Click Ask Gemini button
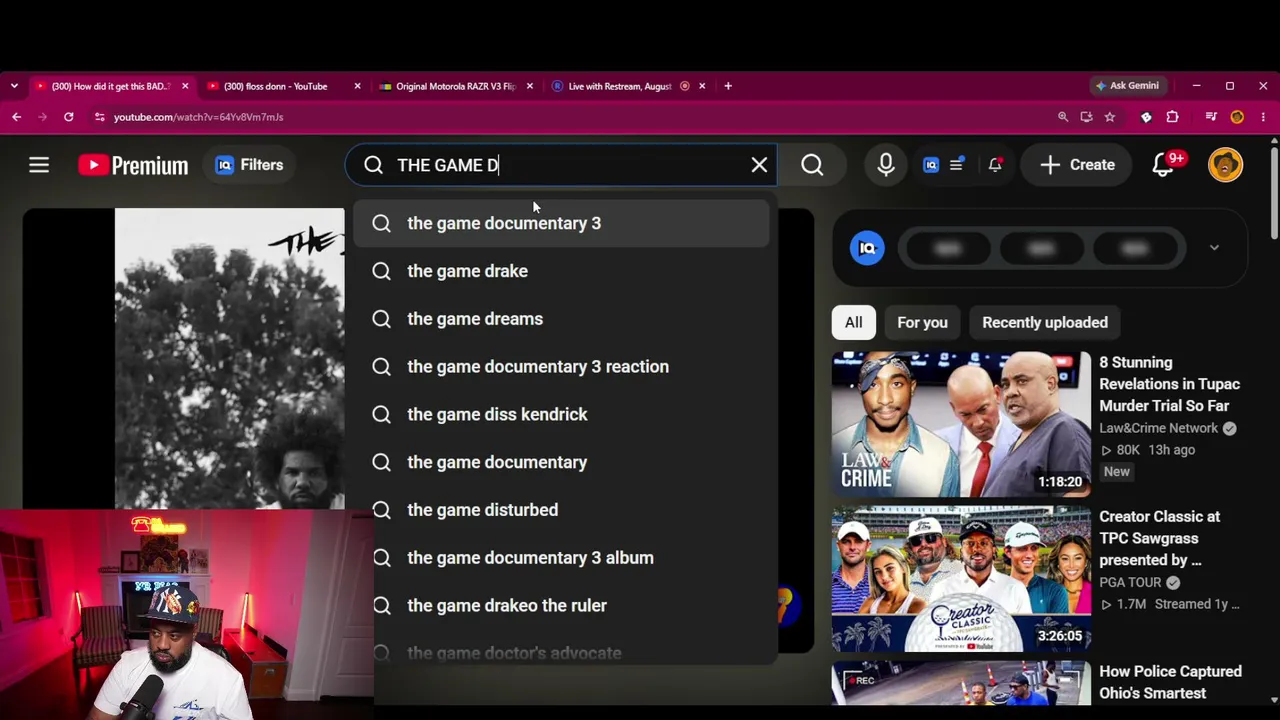 (x=1127, y=86)
